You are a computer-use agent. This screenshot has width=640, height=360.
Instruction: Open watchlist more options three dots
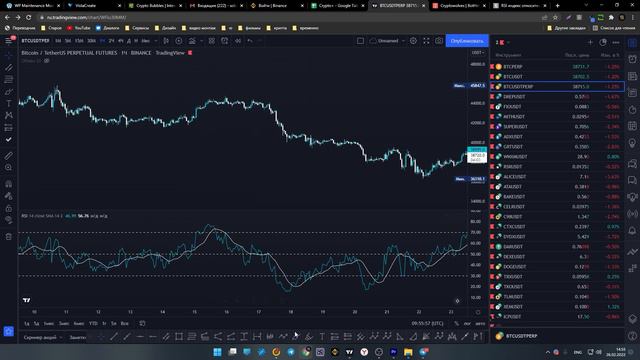tap(616, 42)
